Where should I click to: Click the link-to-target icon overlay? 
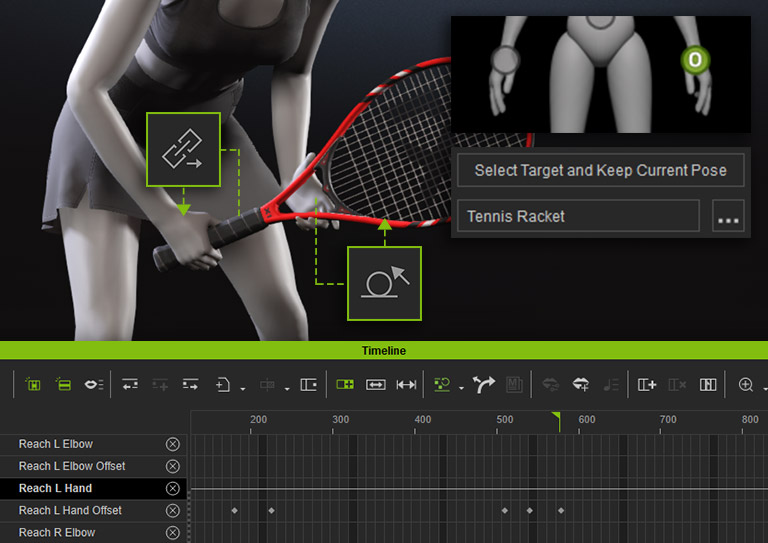coord(183,150)
